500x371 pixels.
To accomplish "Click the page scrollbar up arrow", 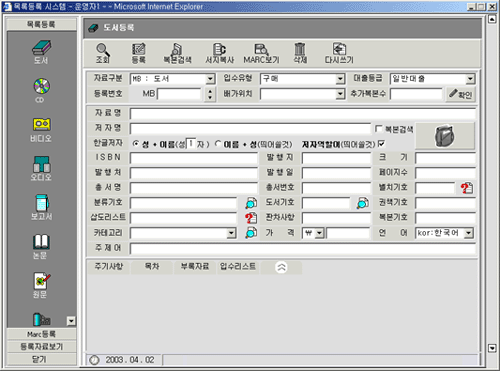I will coord(492,19).
